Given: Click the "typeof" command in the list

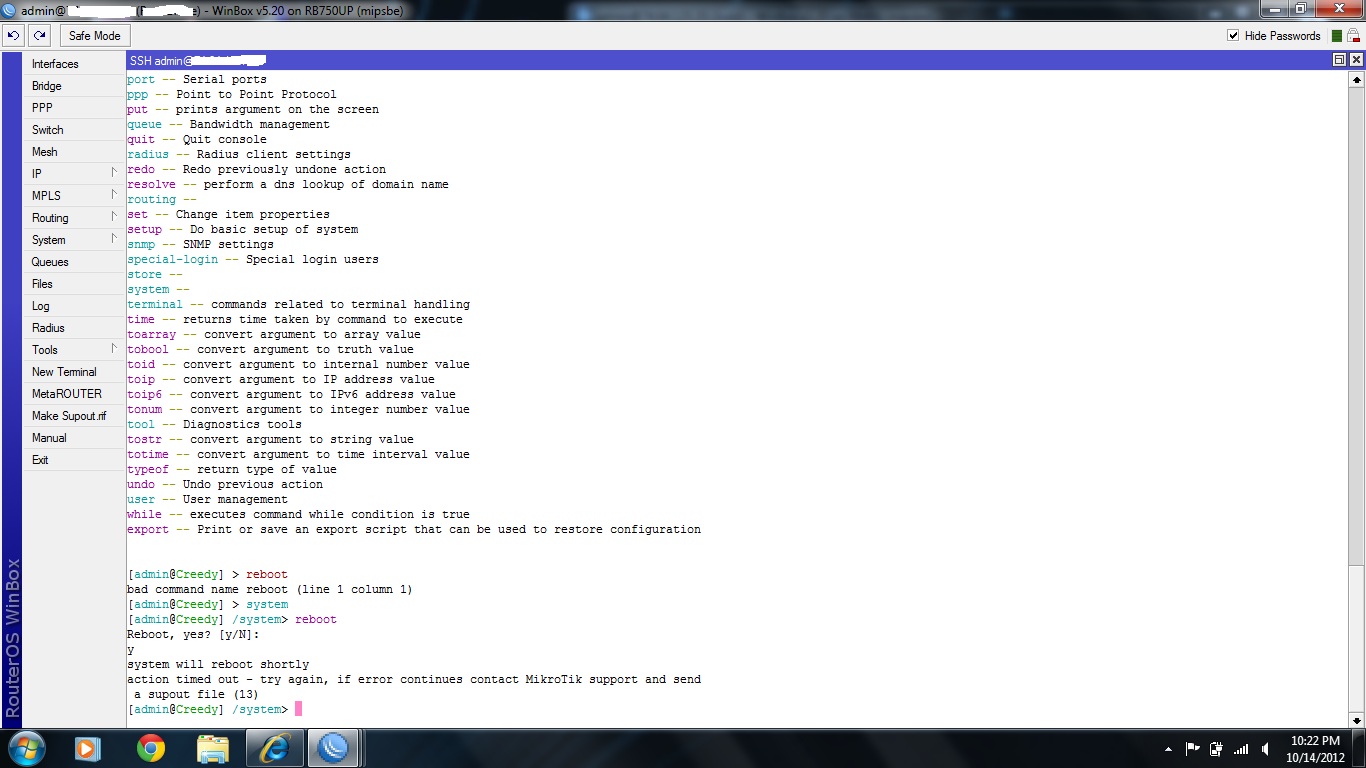Looking at the screenshot, I should pos(148,469).
